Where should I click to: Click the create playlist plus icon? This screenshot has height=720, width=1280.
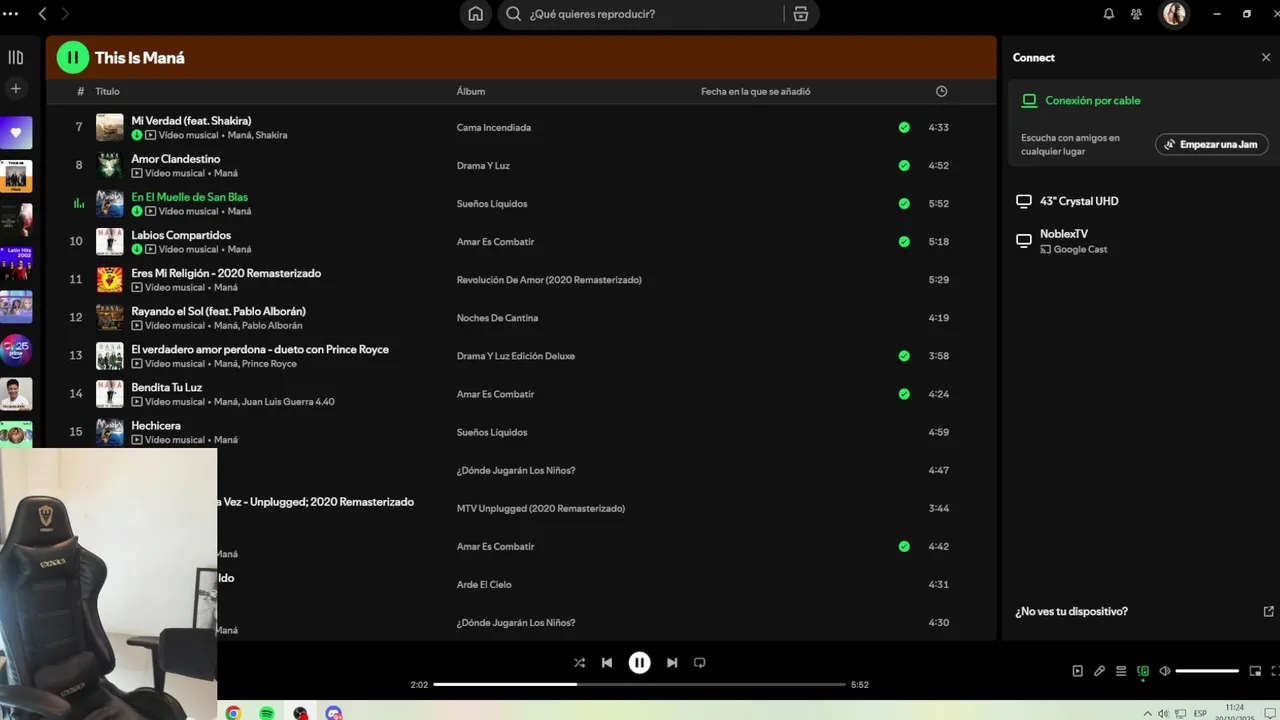[x=16, y=89]
